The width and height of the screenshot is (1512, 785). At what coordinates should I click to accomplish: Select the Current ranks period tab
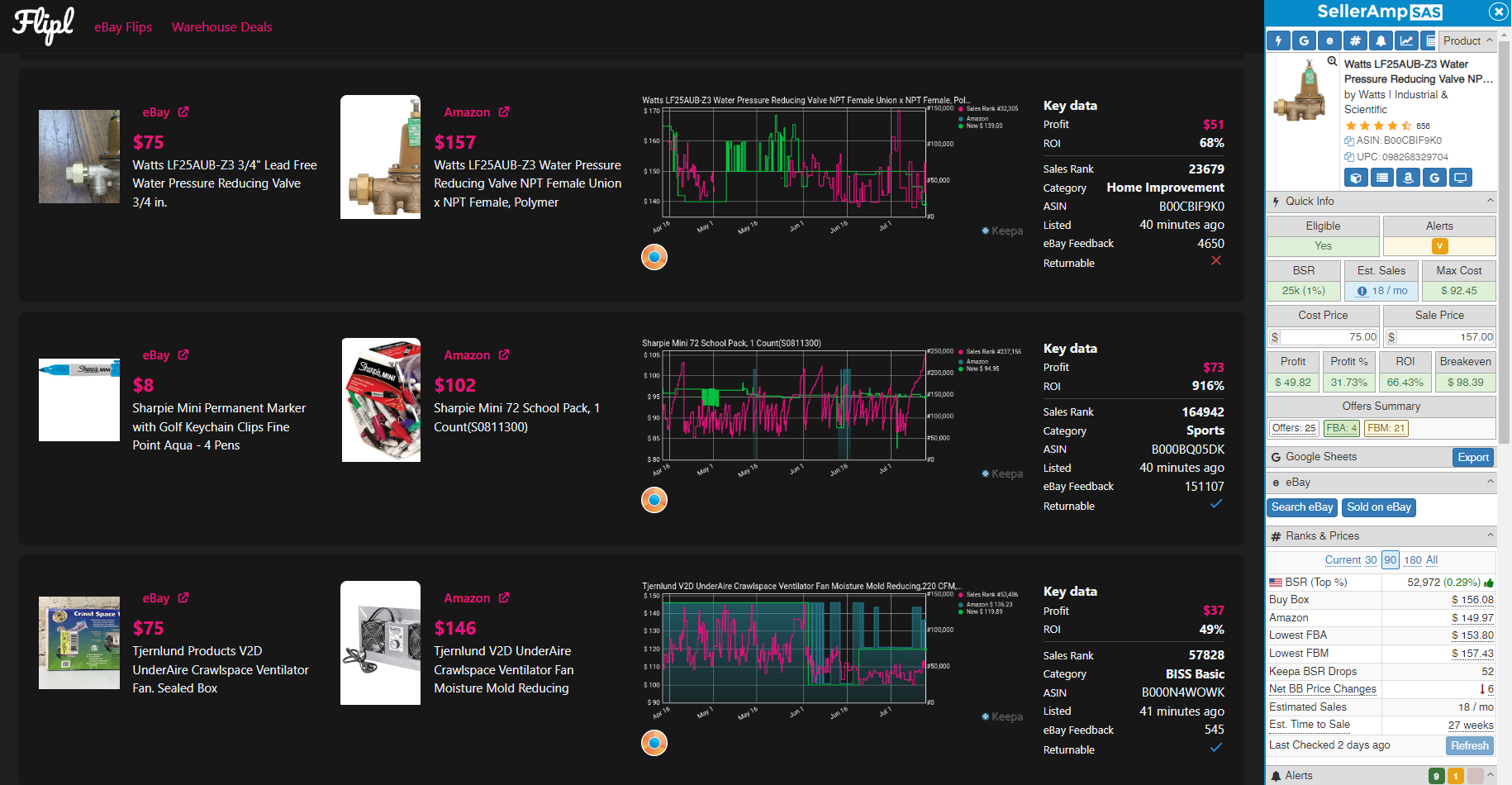(1343, 559)
